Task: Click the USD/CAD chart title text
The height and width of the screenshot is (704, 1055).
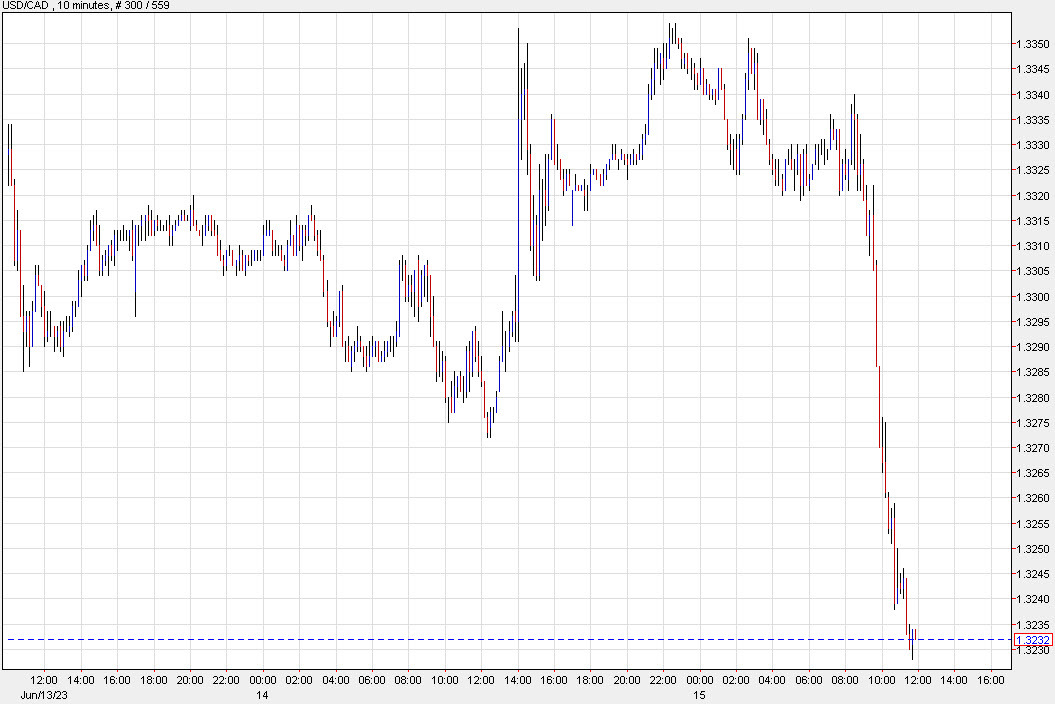Action: point(85,5)
